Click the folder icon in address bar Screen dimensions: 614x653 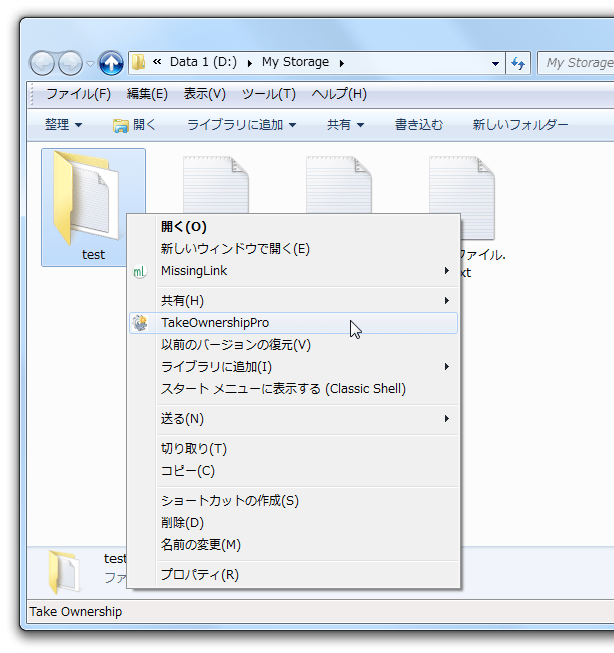[x=138, y=62]
